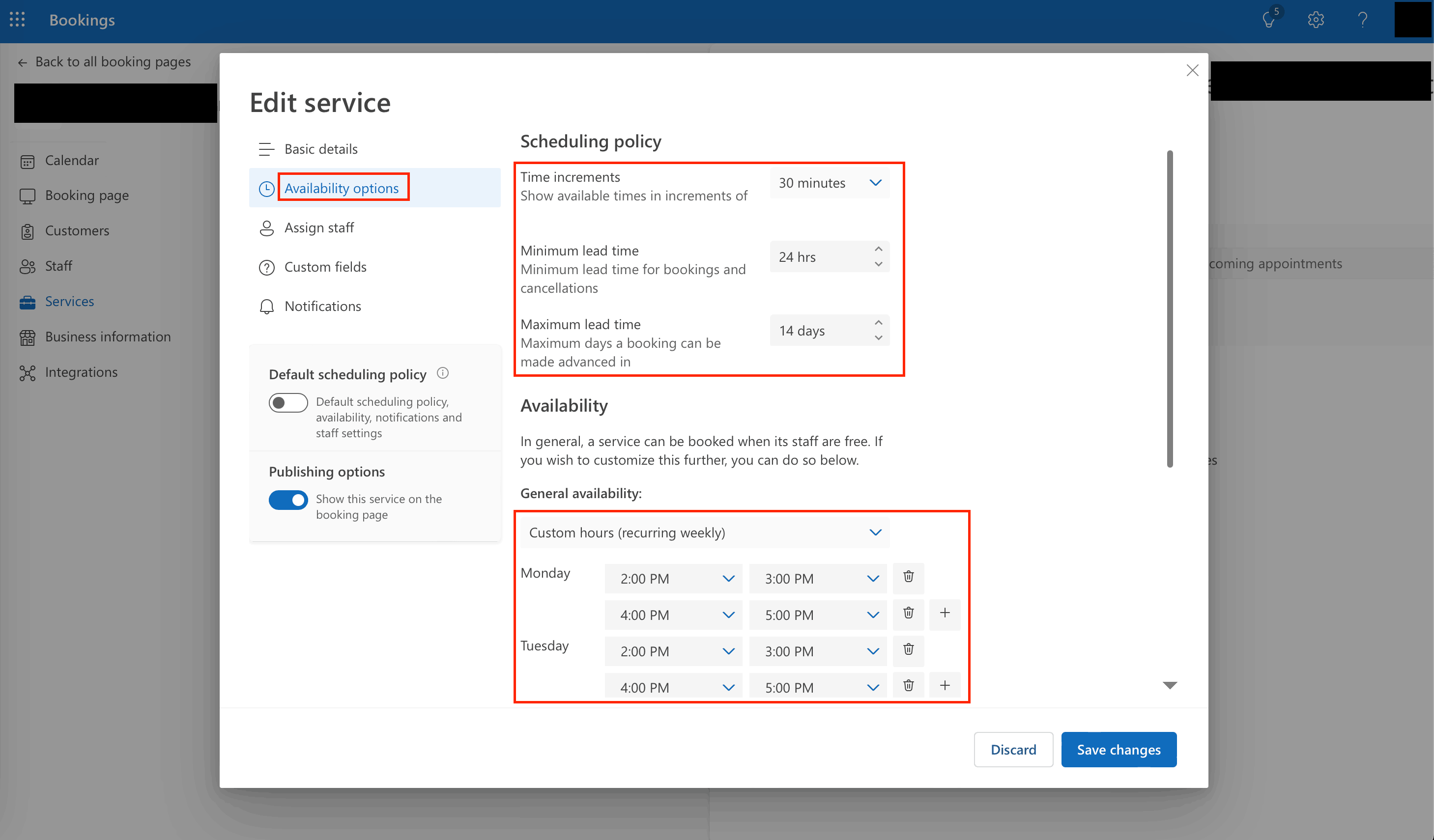Image resolution: width=1434 pixels, height=840 pixels.
Task: Turn off Show this service on booking page
Action: click(x=288, y=500)
